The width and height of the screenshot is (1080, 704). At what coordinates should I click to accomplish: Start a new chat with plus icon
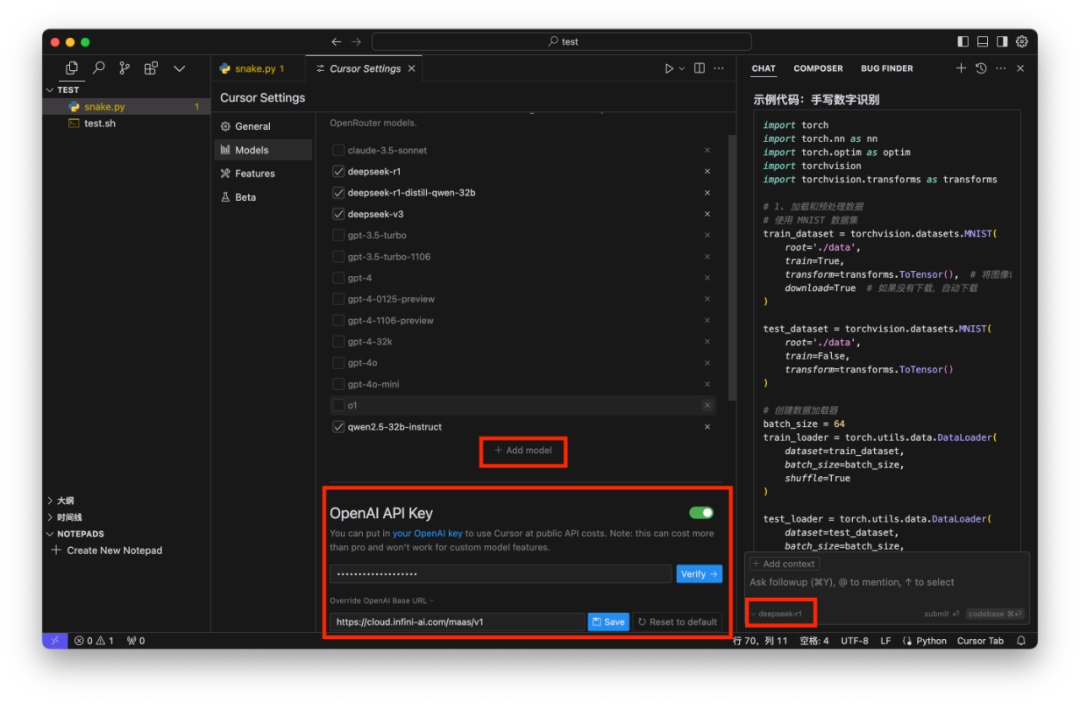click(x=961, y=68)
